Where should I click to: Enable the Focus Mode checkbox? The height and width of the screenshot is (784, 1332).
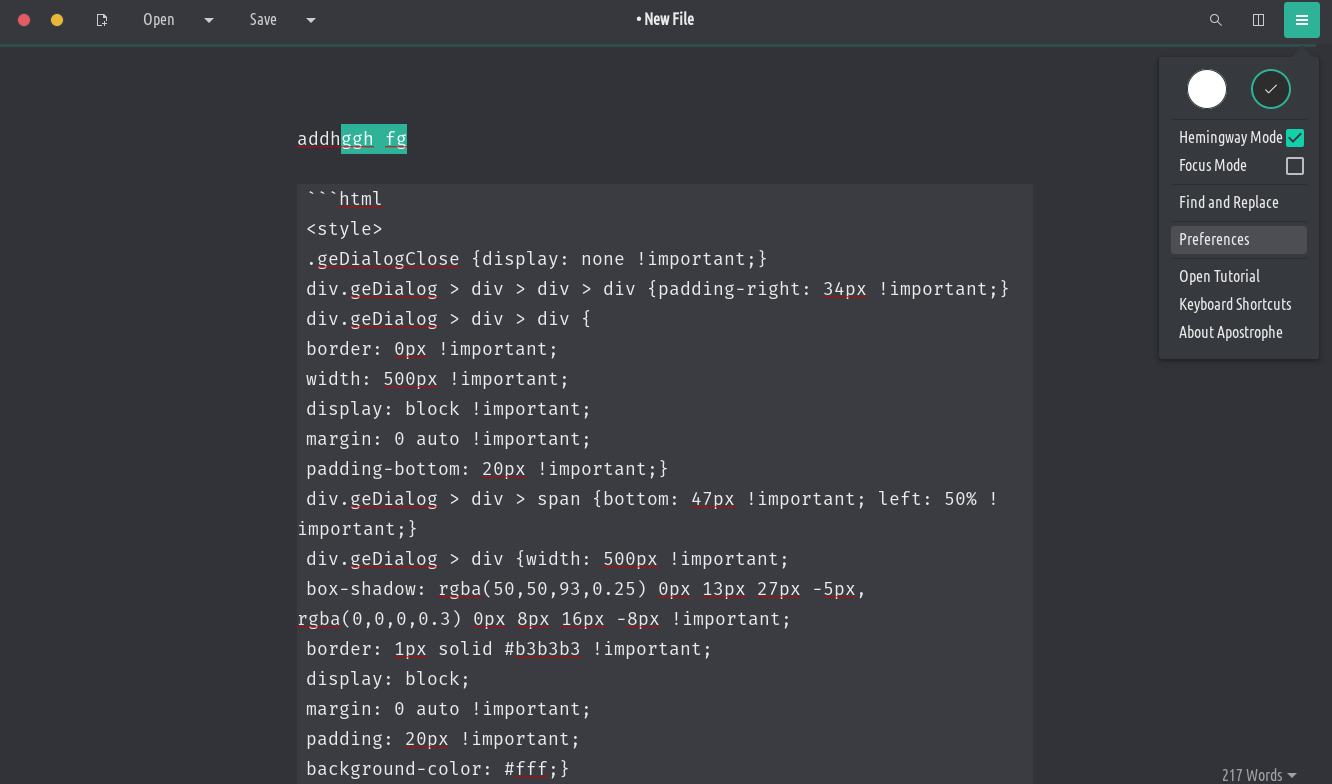coord(1294,166)
